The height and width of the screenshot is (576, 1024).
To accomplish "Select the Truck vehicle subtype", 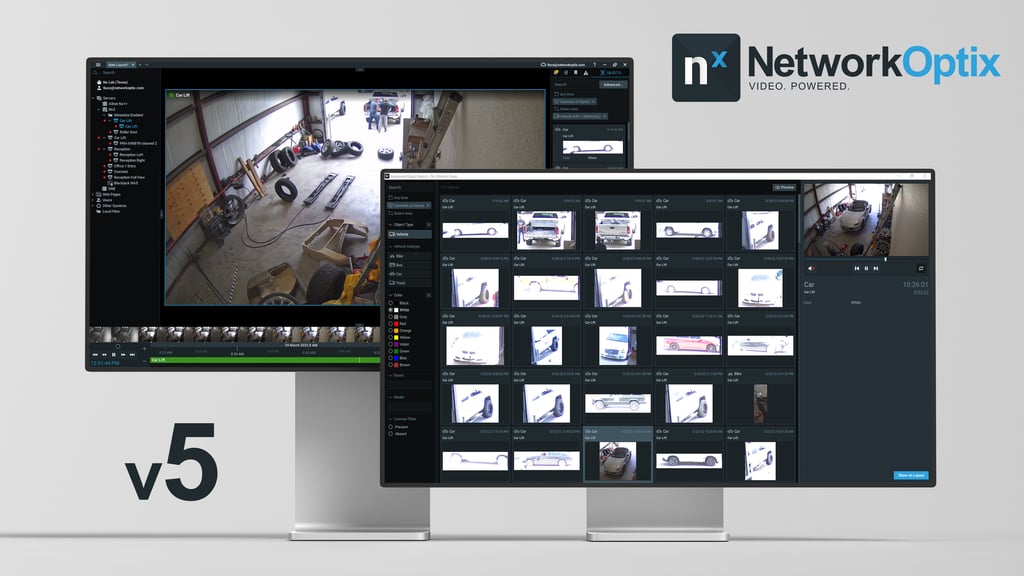I will [x=409, y=283].
